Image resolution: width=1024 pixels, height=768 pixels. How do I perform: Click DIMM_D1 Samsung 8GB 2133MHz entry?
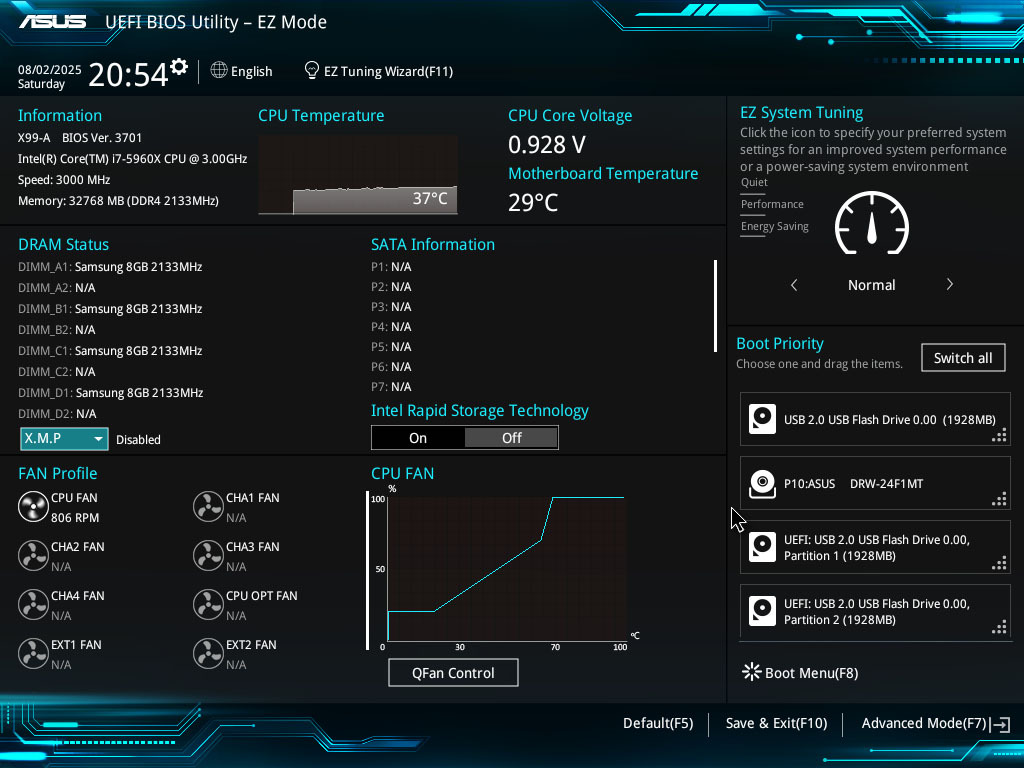point(110,392)
